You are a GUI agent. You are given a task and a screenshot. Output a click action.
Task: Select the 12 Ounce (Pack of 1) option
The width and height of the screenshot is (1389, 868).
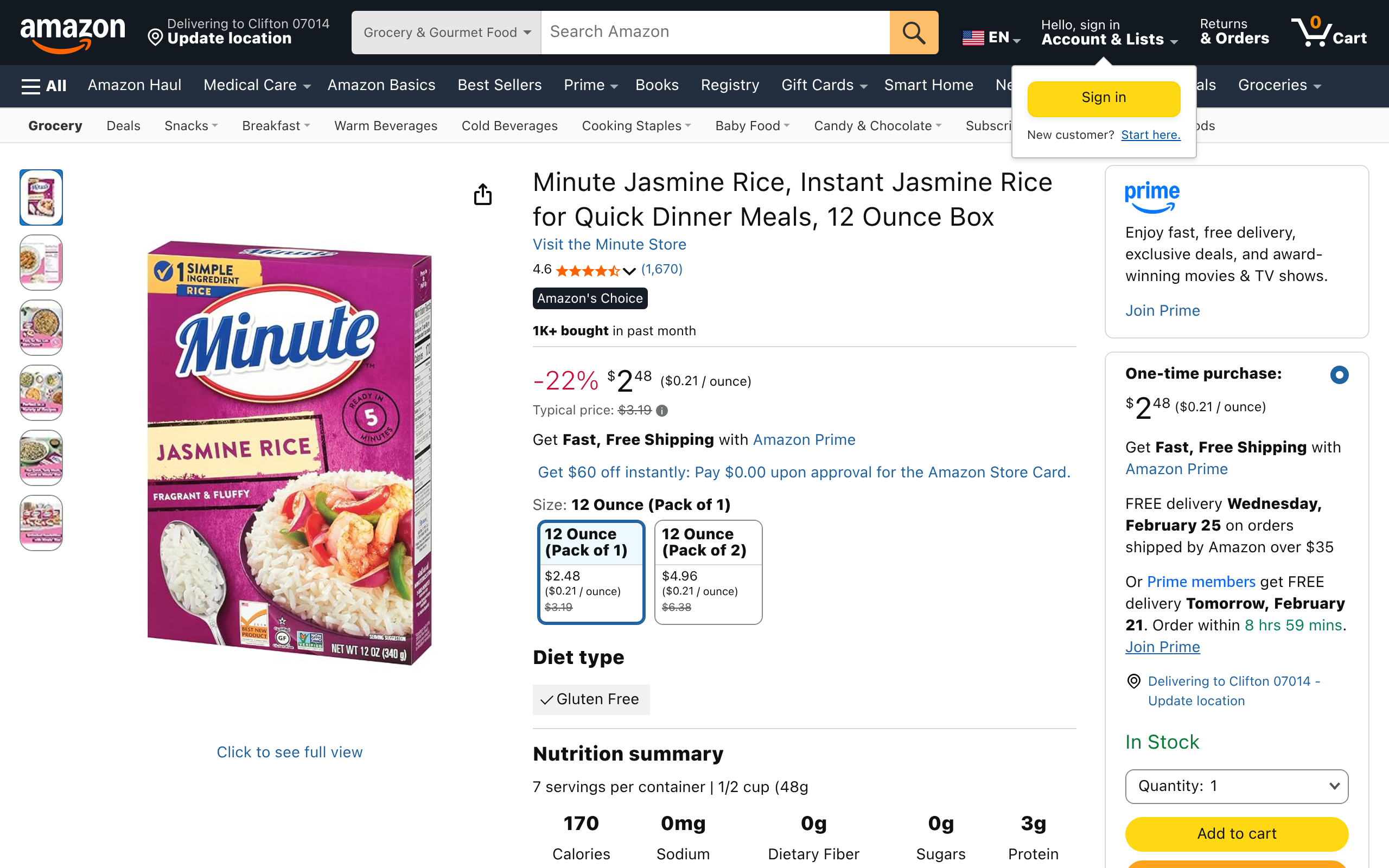click(591, 572)
